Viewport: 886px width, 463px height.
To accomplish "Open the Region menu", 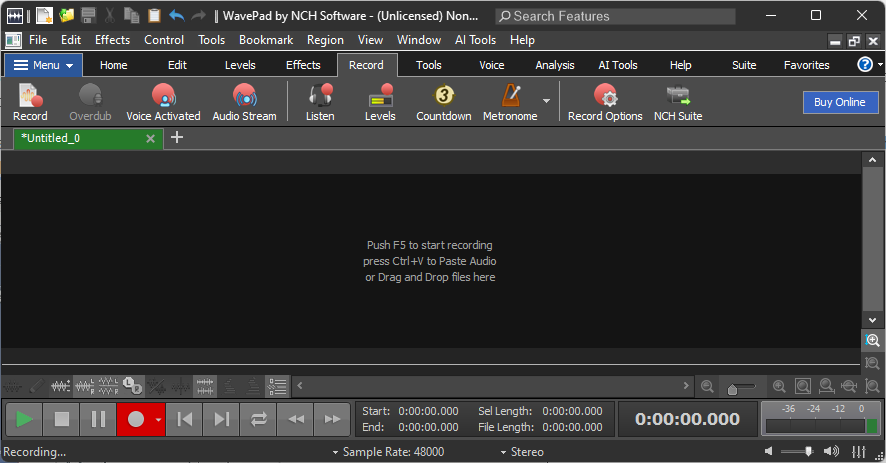I will point(325,40).
